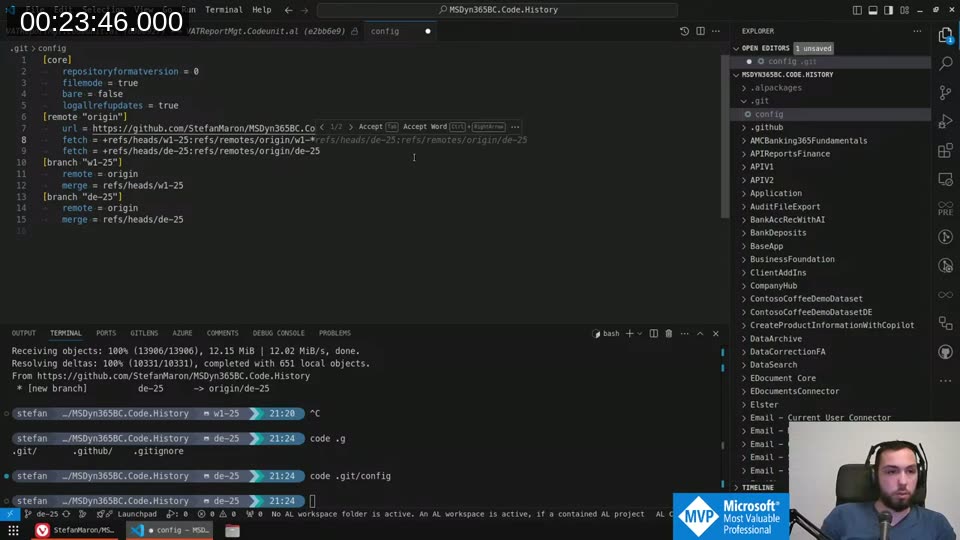Switch to GitLens panel tab
Image resolution: width=960 pixels, height=540 pixels.
click(144, 333)
